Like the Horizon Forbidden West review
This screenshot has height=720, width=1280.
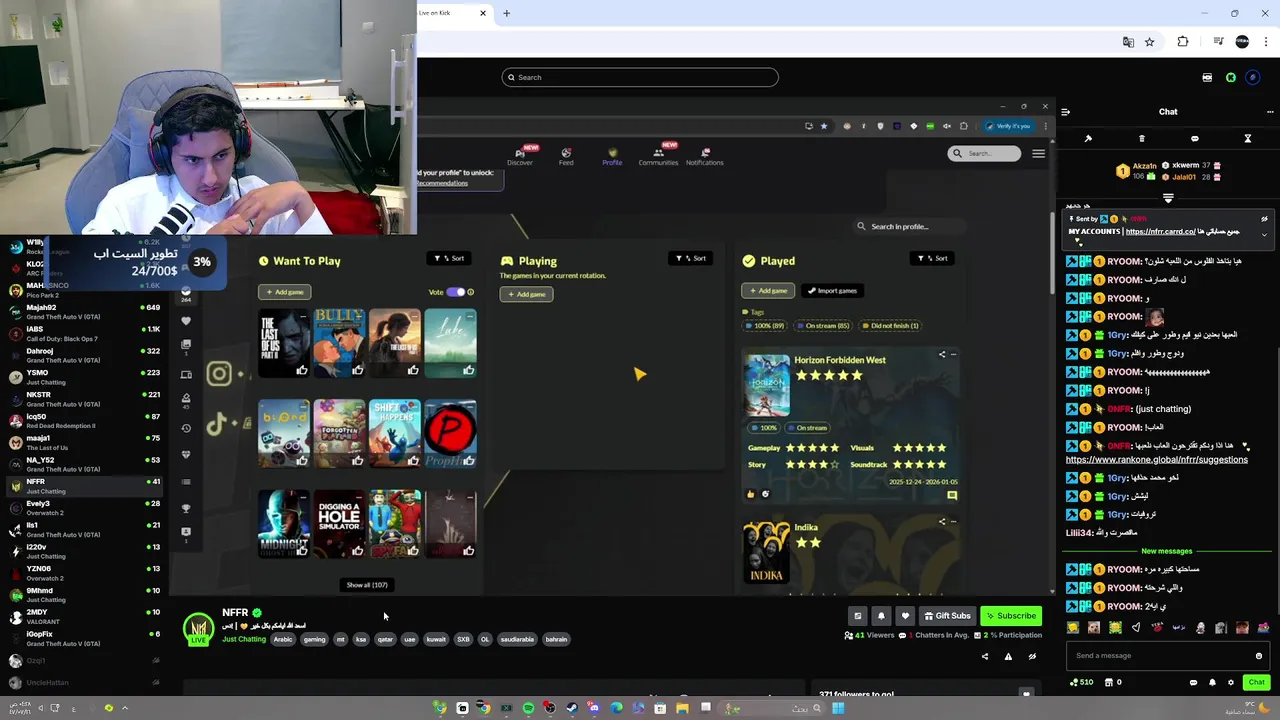coord(751,494)
